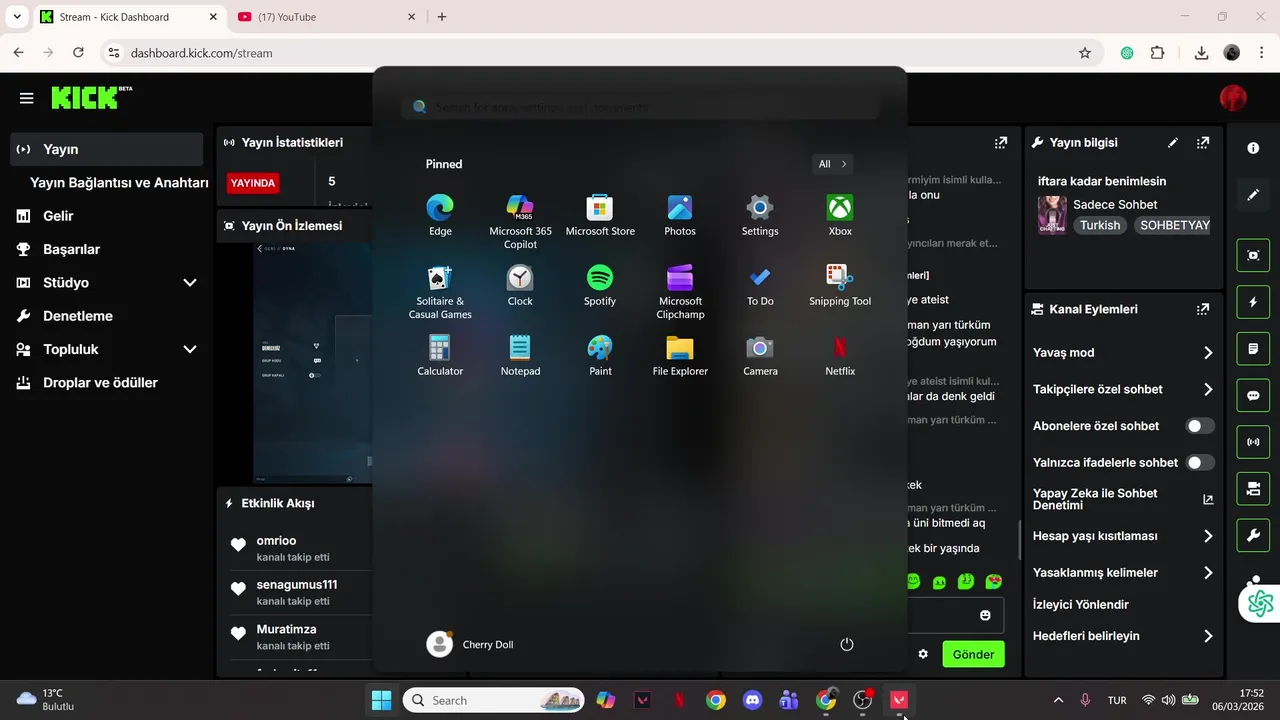Screen dimensions: 1280x720
Task: Focus the Start menu search box
Action: pos(640,107)
